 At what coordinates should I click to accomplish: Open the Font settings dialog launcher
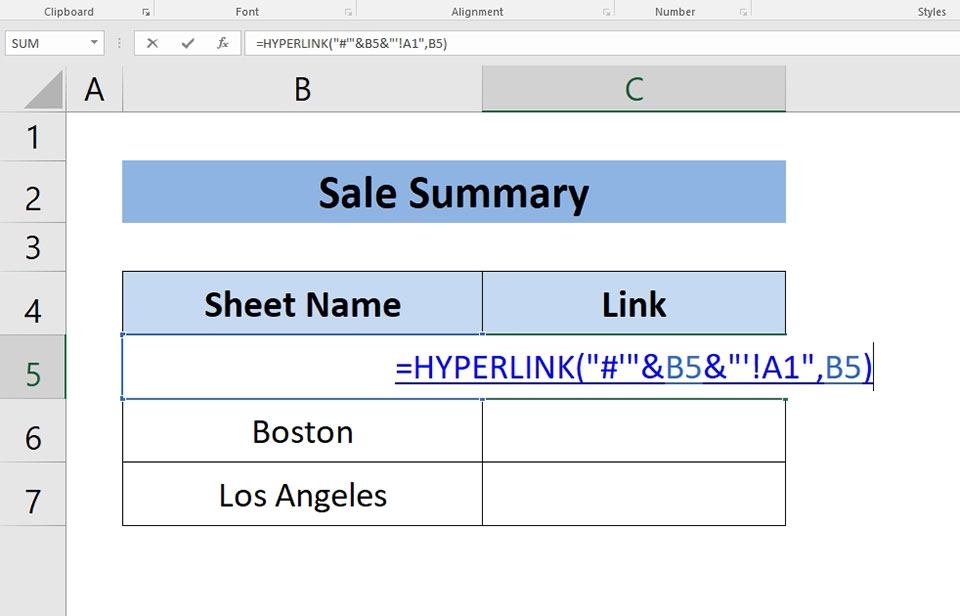click(x=349, y=10)
